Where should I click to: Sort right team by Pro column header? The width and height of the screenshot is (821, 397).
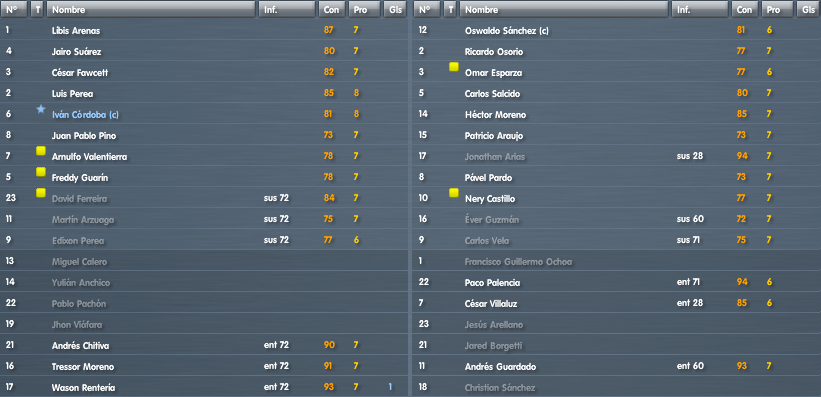pyautogui.click(x=777, y=9)
